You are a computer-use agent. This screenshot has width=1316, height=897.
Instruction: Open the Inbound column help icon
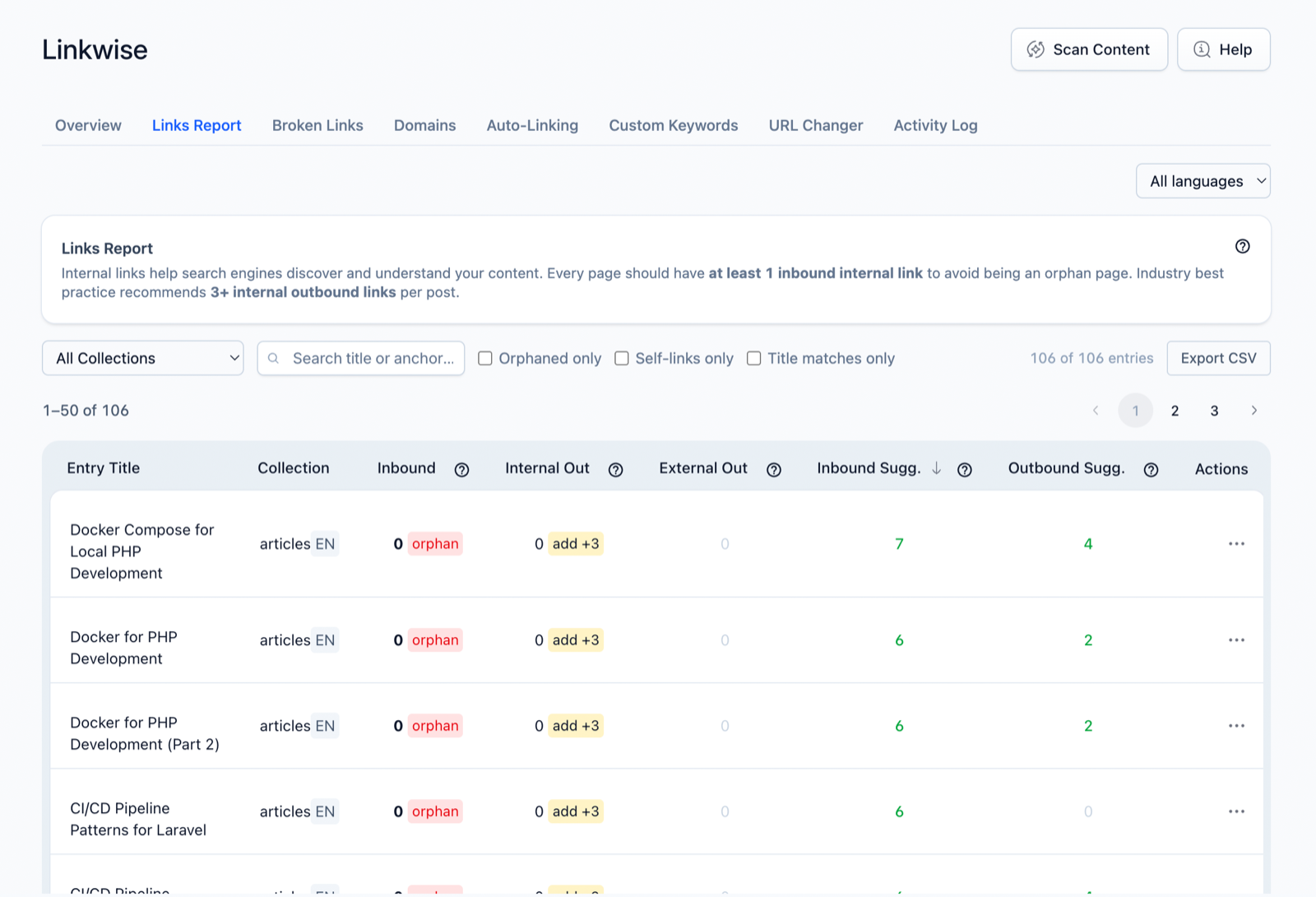pos(461,469)
